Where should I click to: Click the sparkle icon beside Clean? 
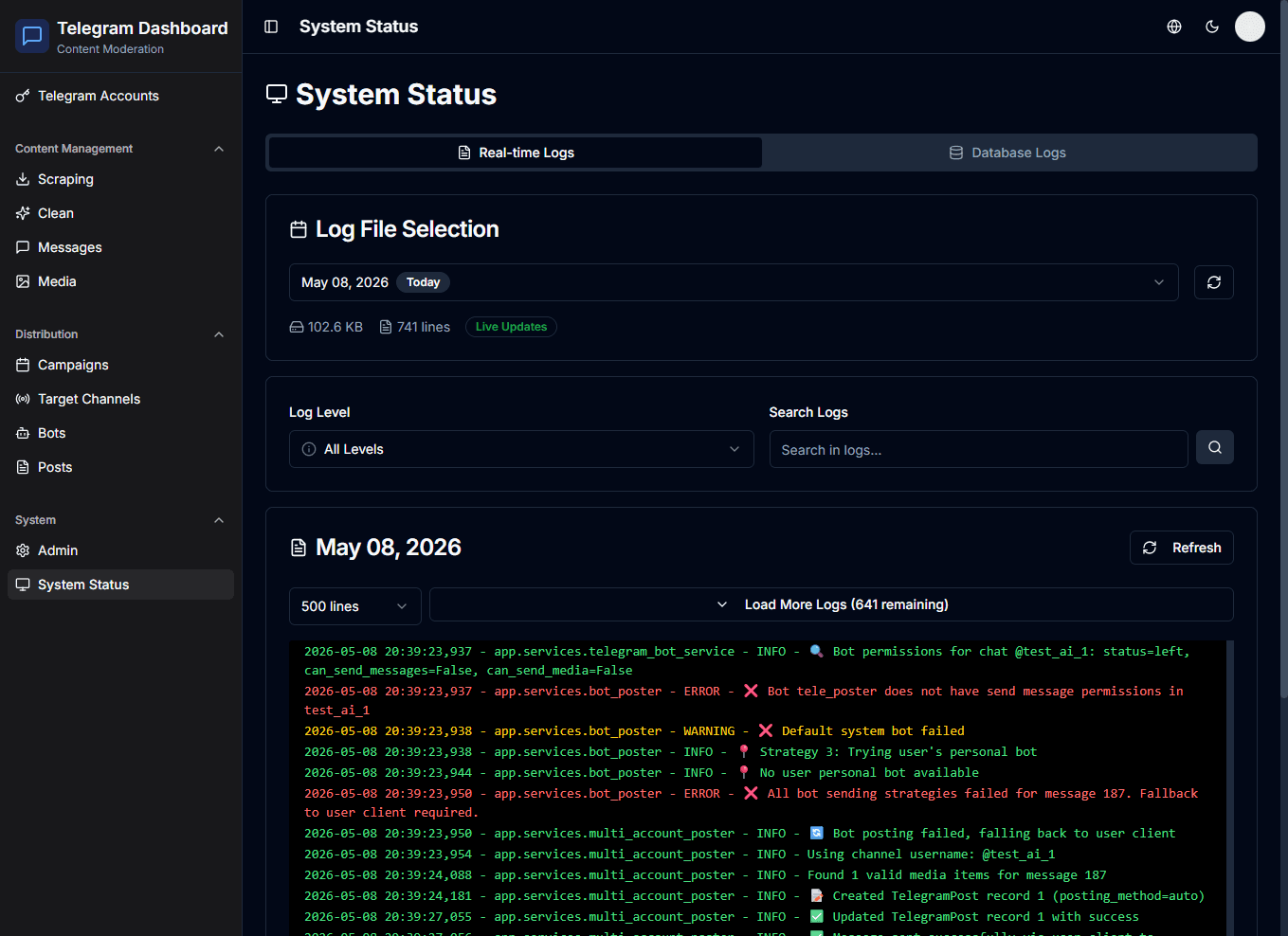point(23,213)
